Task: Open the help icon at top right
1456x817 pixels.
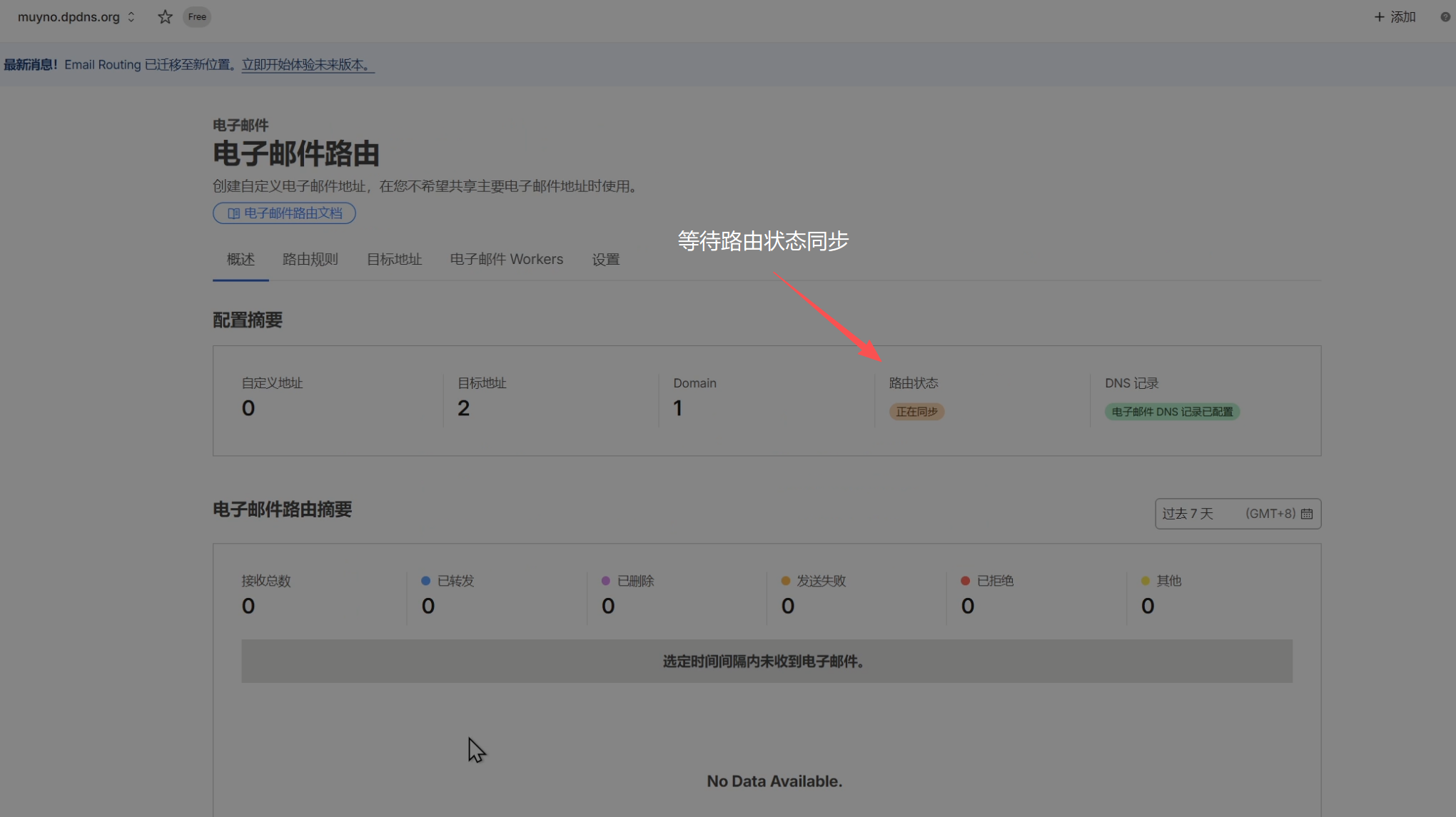Action: coord(1445,17)
